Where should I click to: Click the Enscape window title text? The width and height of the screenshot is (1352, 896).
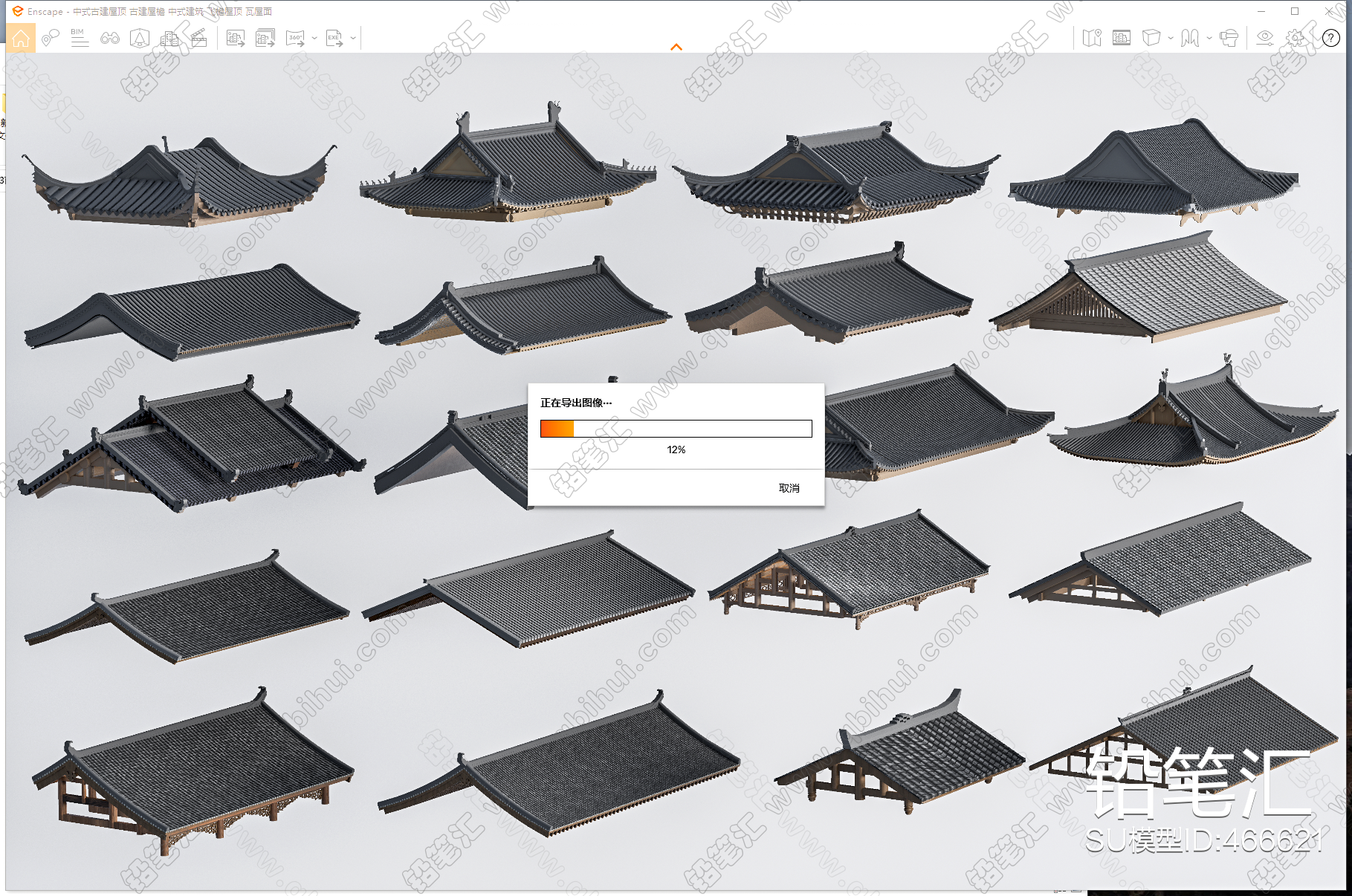pos(149,11)
